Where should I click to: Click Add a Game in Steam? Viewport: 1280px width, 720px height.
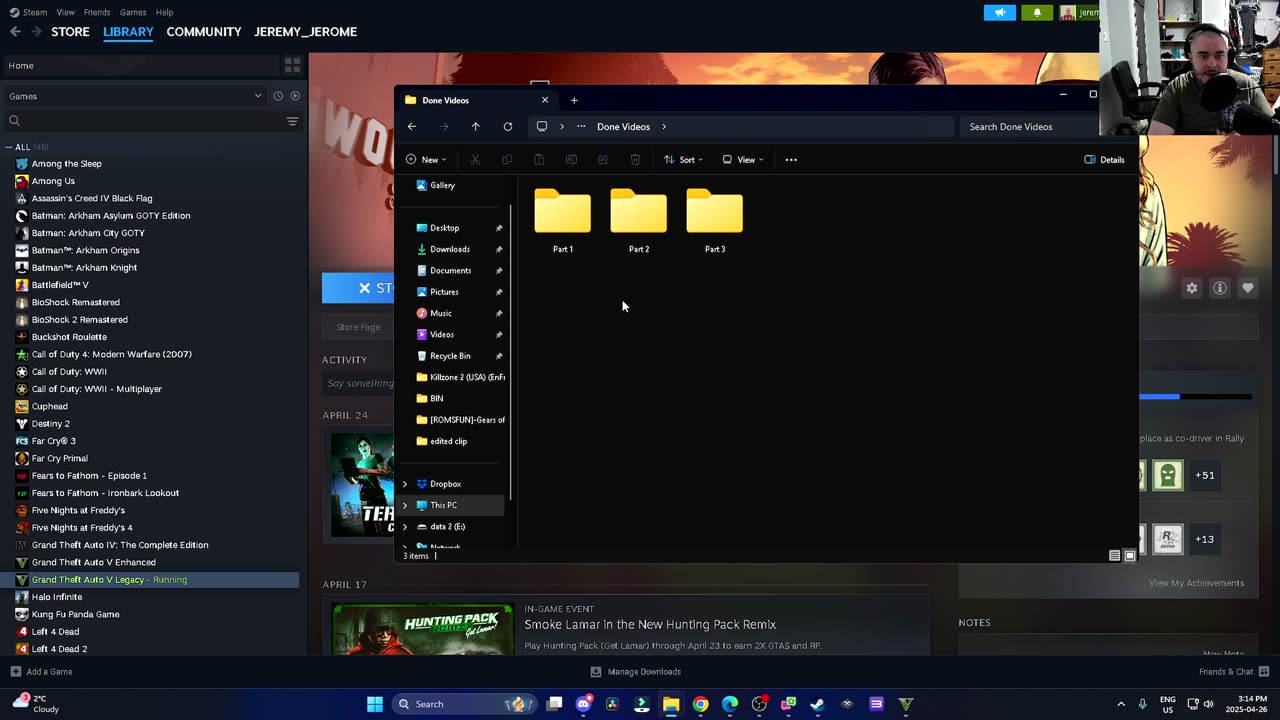41,672
